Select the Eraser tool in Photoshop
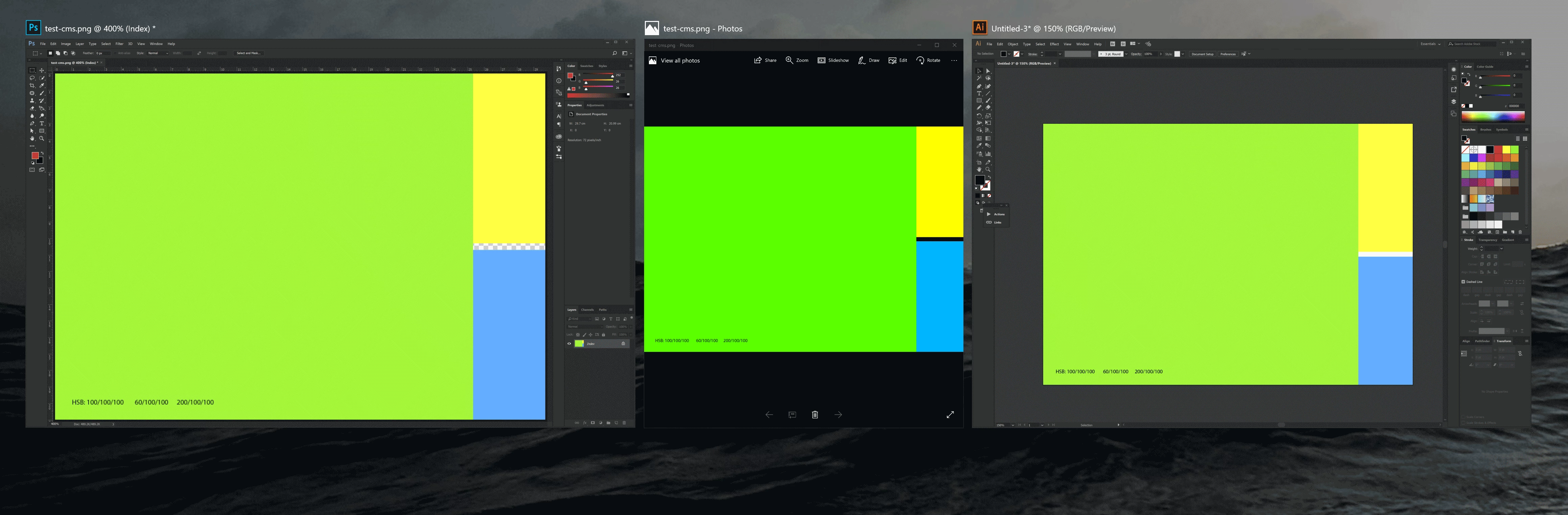This screenshot has width=1568, height=515. click(32, 108)
